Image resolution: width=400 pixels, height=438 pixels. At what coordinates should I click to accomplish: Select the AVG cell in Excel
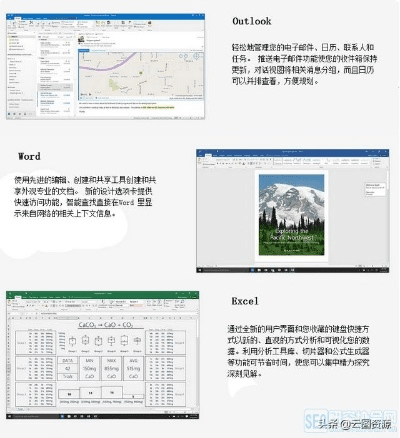pos(133,361)
